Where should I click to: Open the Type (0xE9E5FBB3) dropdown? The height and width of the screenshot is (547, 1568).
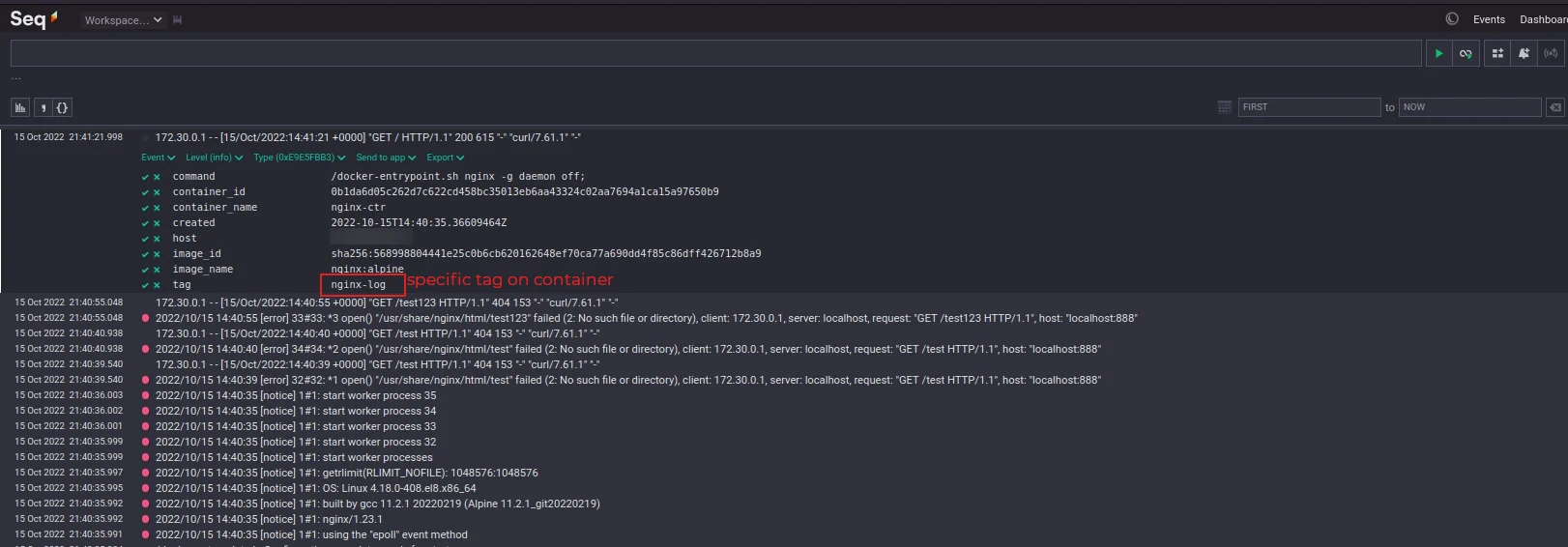300,158
